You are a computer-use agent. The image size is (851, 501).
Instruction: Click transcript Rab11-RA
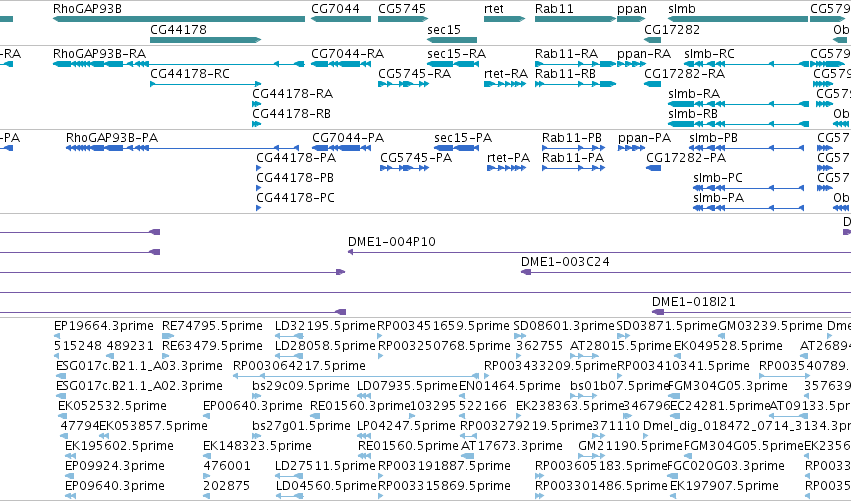(567, 54)
